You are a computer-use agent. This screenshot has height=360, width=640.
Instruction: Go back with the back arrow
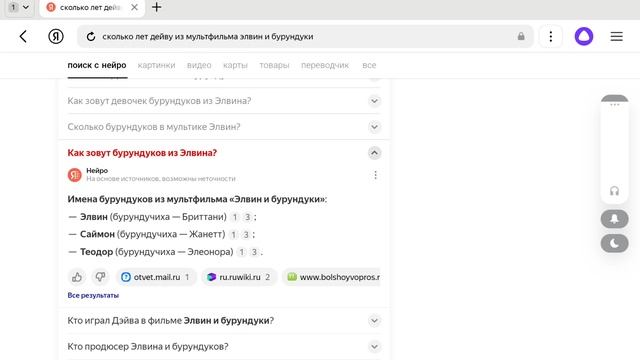pos(23,37)
